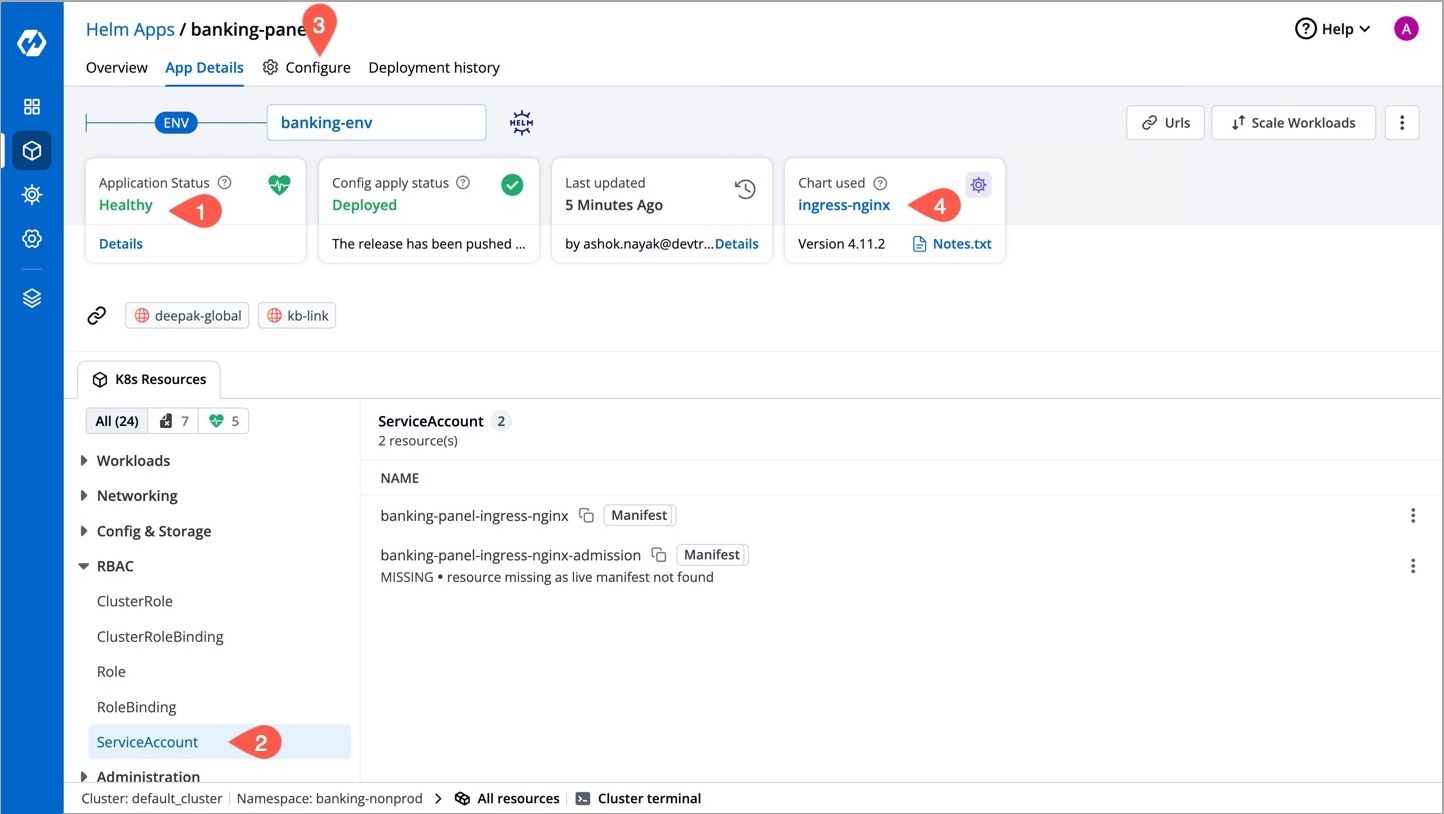Viewport: 1444px width, 814px height.
Task: Open the Overview tab
Action: tap(117, 68)
